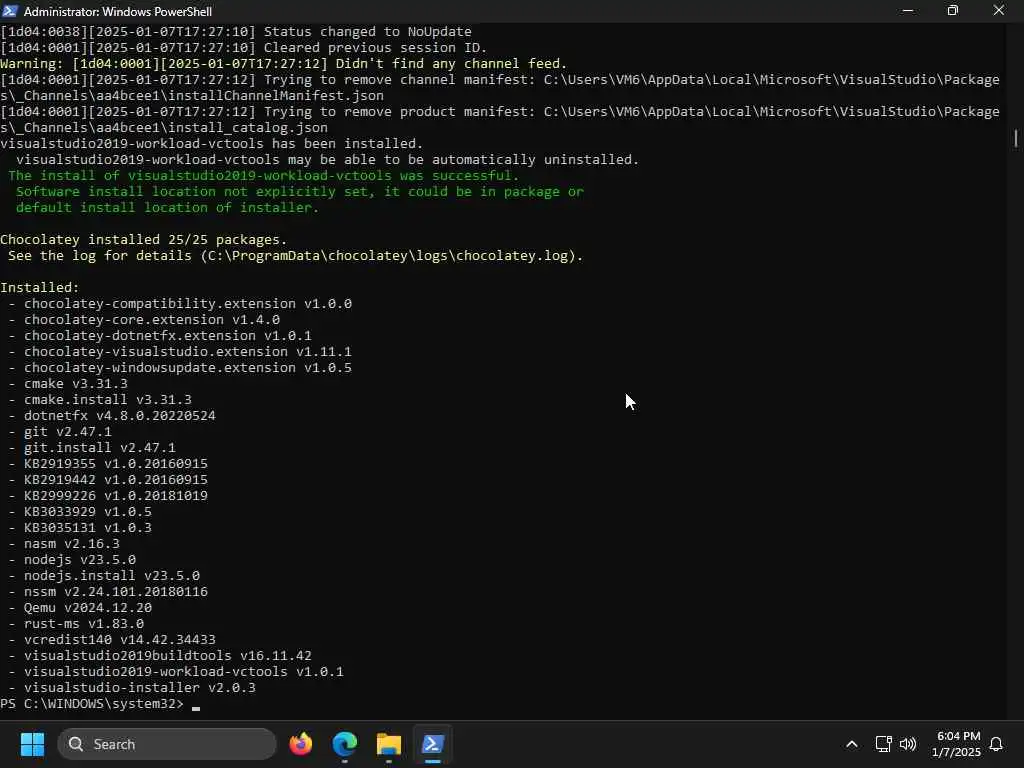The height and width of the screenshot is (768, 1024).
Task: Open the network status tray icon
Action: (883, 744)
